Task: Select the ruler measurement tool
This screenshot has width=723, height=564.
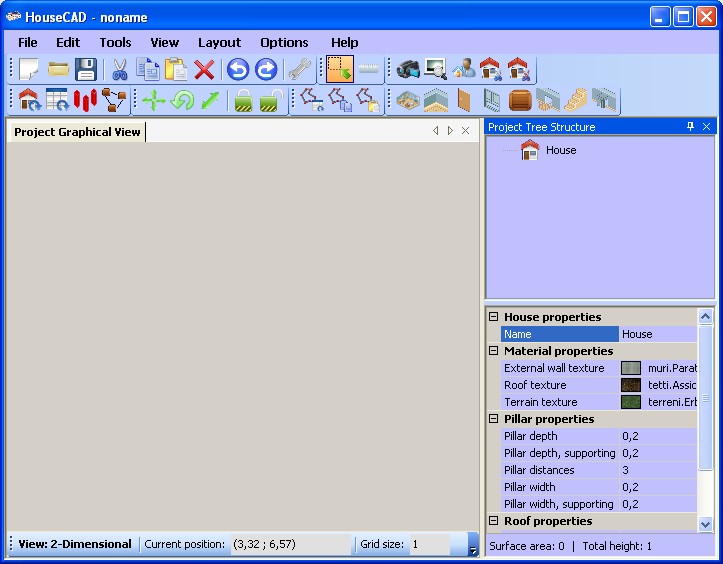Action: [x=368, y=69]
